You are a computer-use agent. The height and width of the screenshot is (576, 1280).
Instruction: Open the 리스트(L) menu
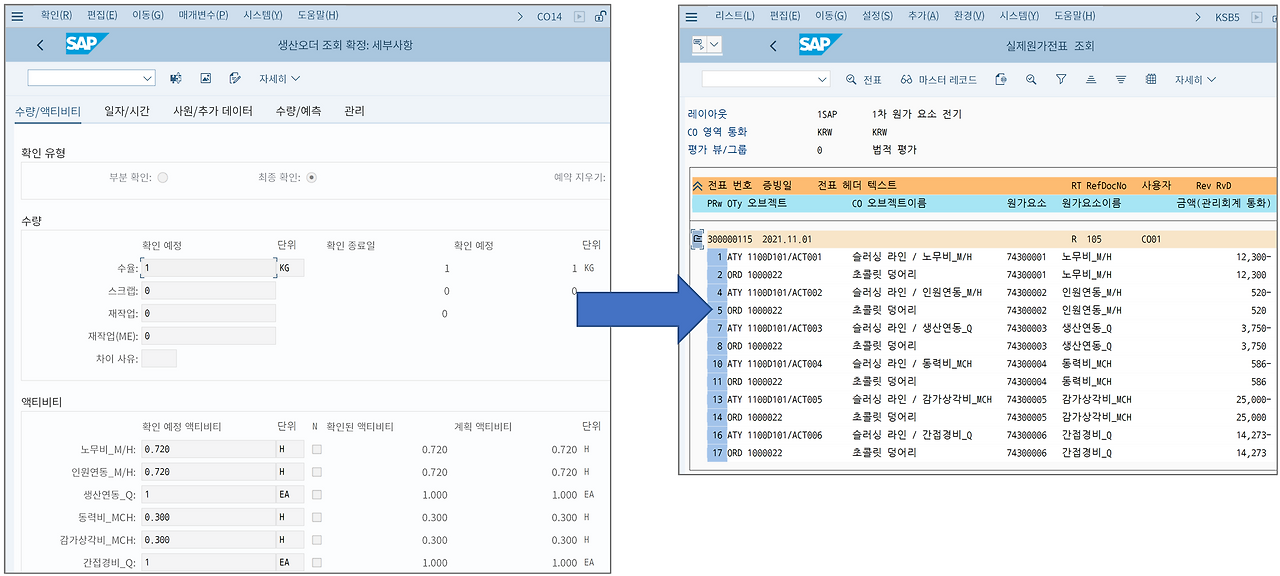[737, 16]
